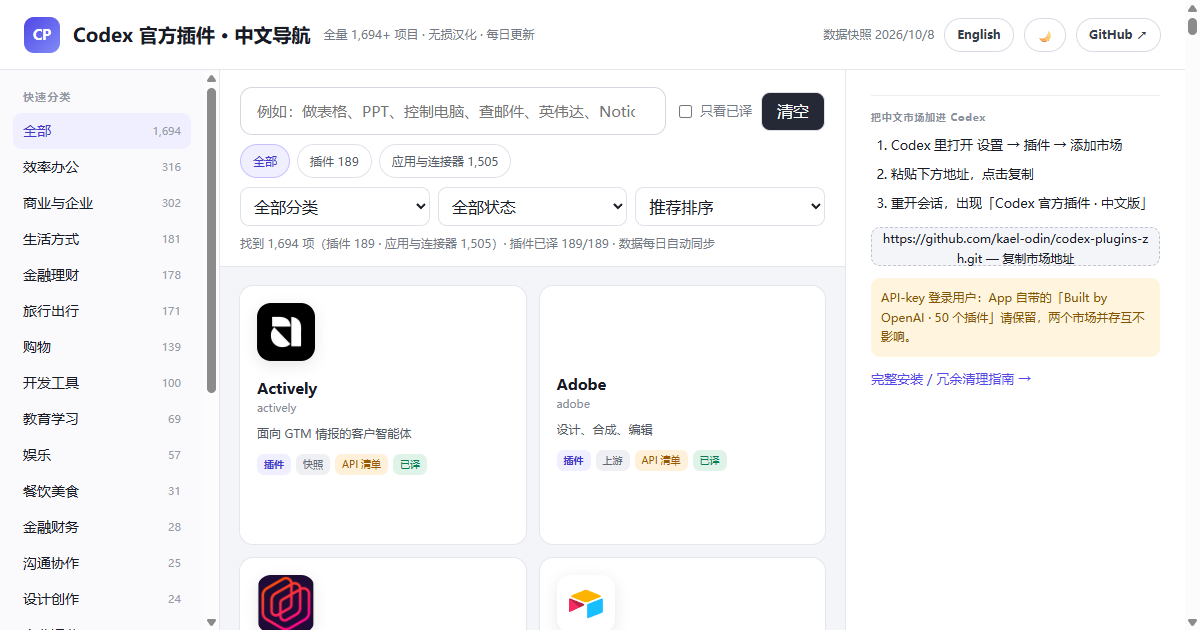
Task: Open the 全部分类 dropdown
Action: [335, 207]
